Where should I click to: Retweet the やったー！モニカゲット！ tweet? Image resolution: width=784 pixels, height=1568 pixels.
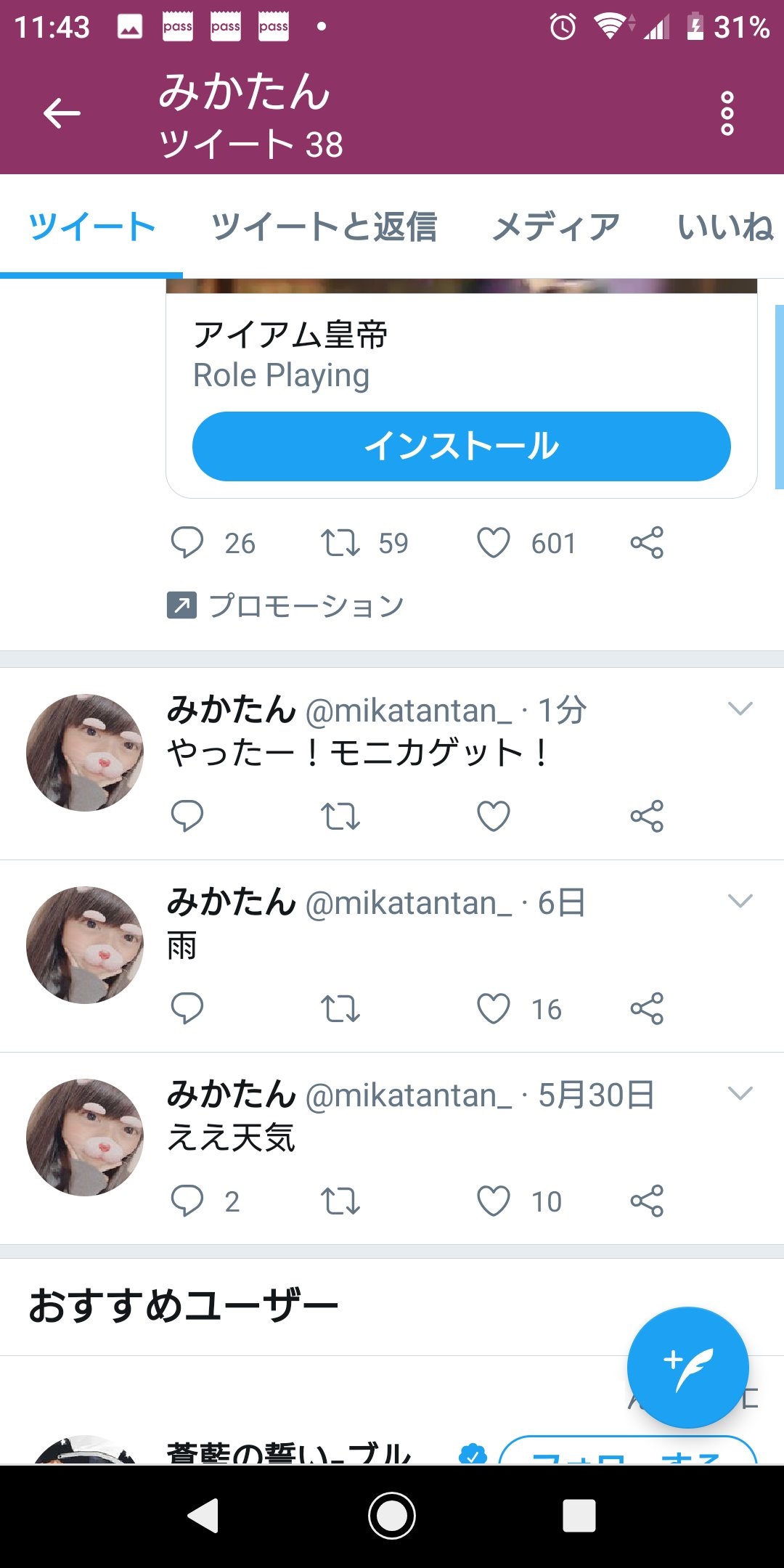pos(340,816)
